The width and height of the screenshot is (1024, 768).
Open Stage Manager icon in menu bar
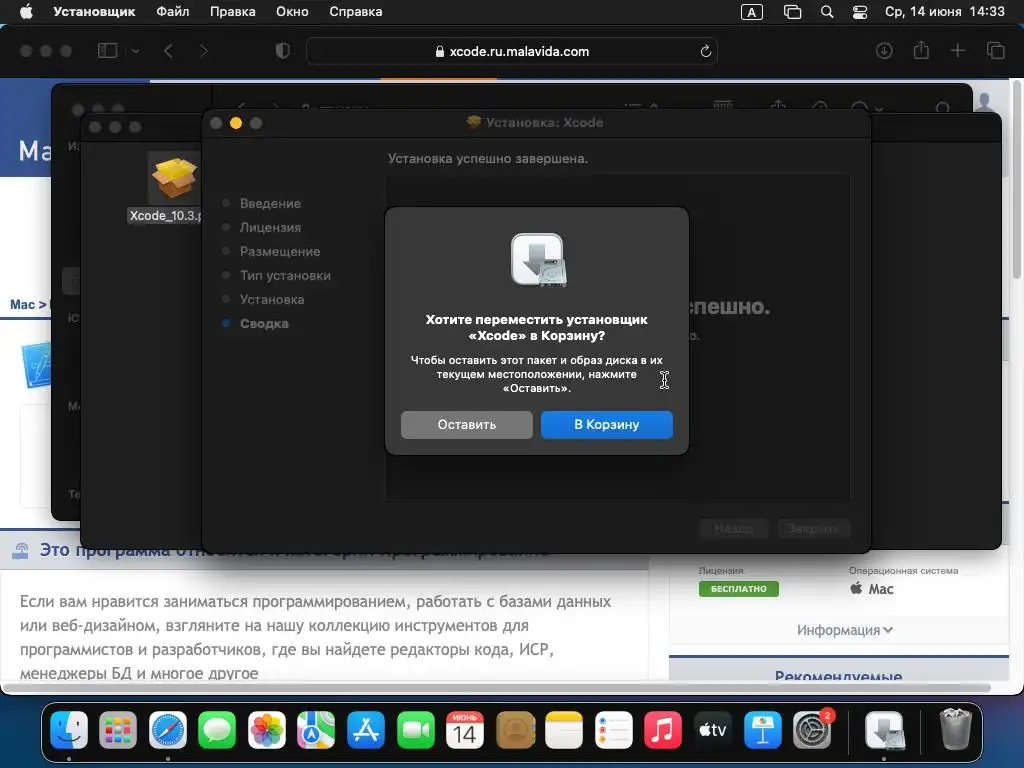coord(792,12)
